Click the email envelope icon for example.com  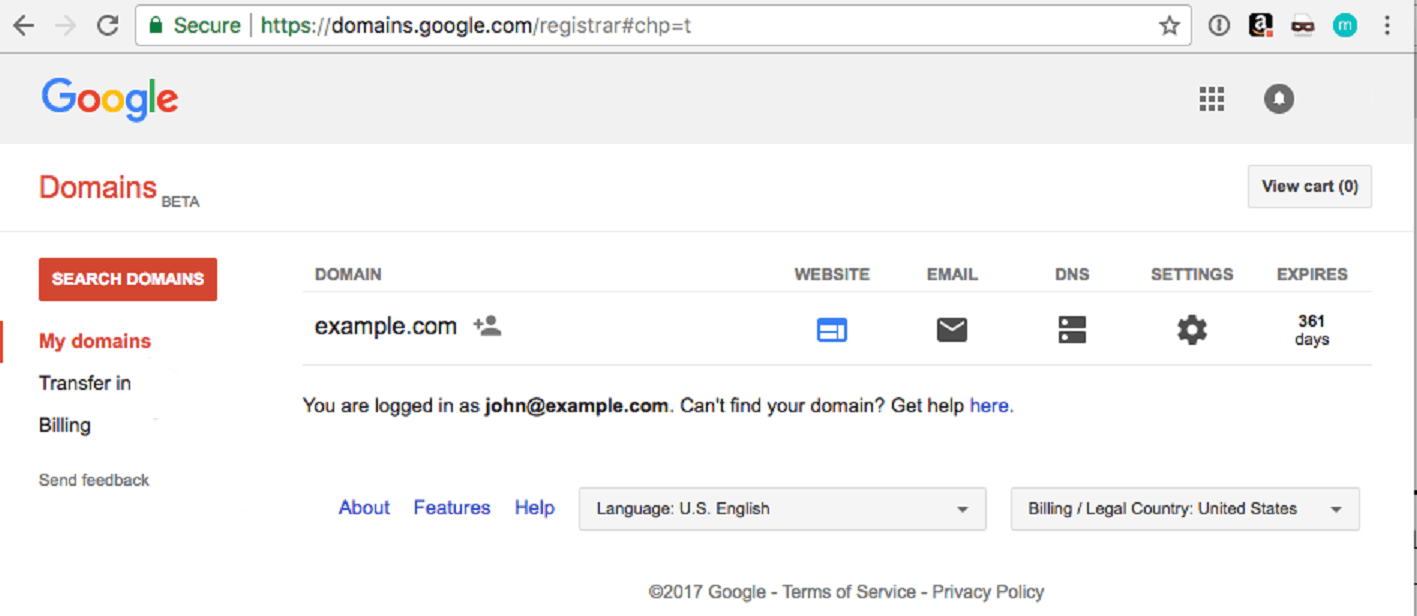951,330
